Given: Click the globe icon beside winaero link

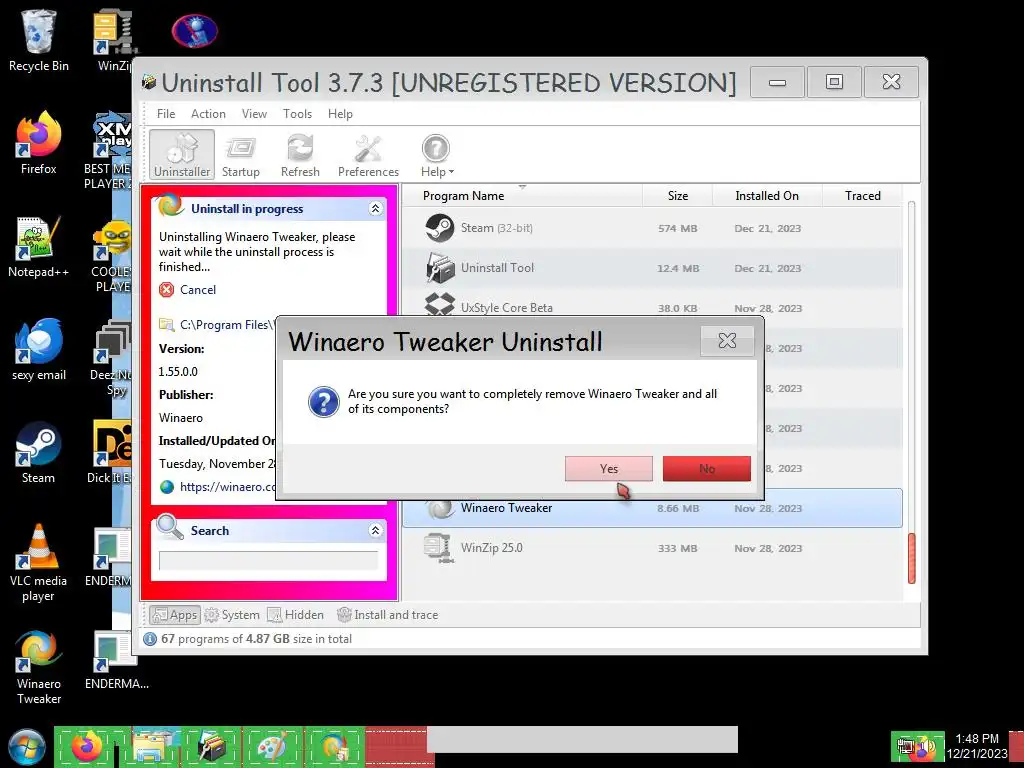Looking at the screenshot, I should (167, 487).
